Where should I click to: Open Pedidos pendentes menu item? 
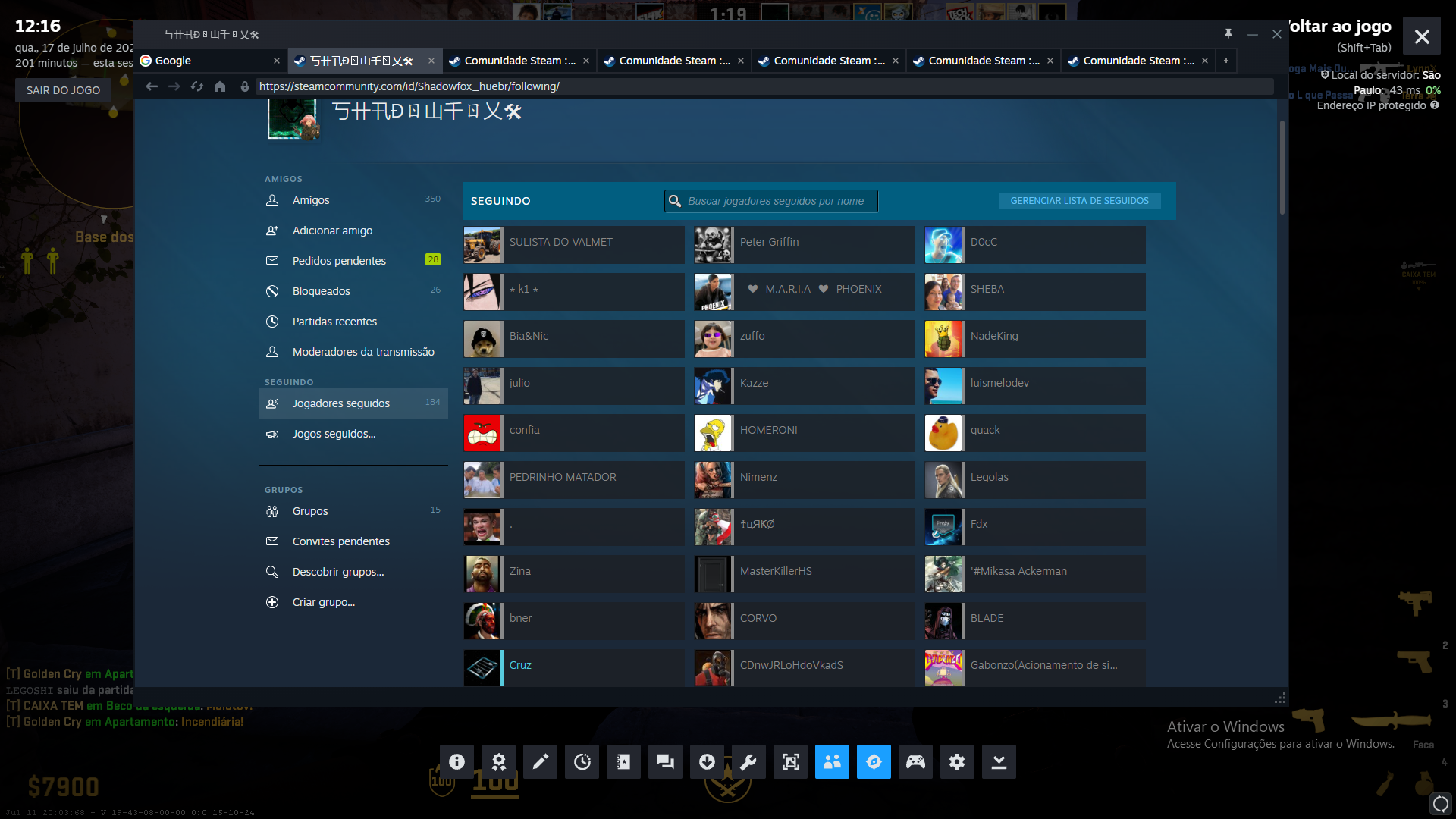339,261
